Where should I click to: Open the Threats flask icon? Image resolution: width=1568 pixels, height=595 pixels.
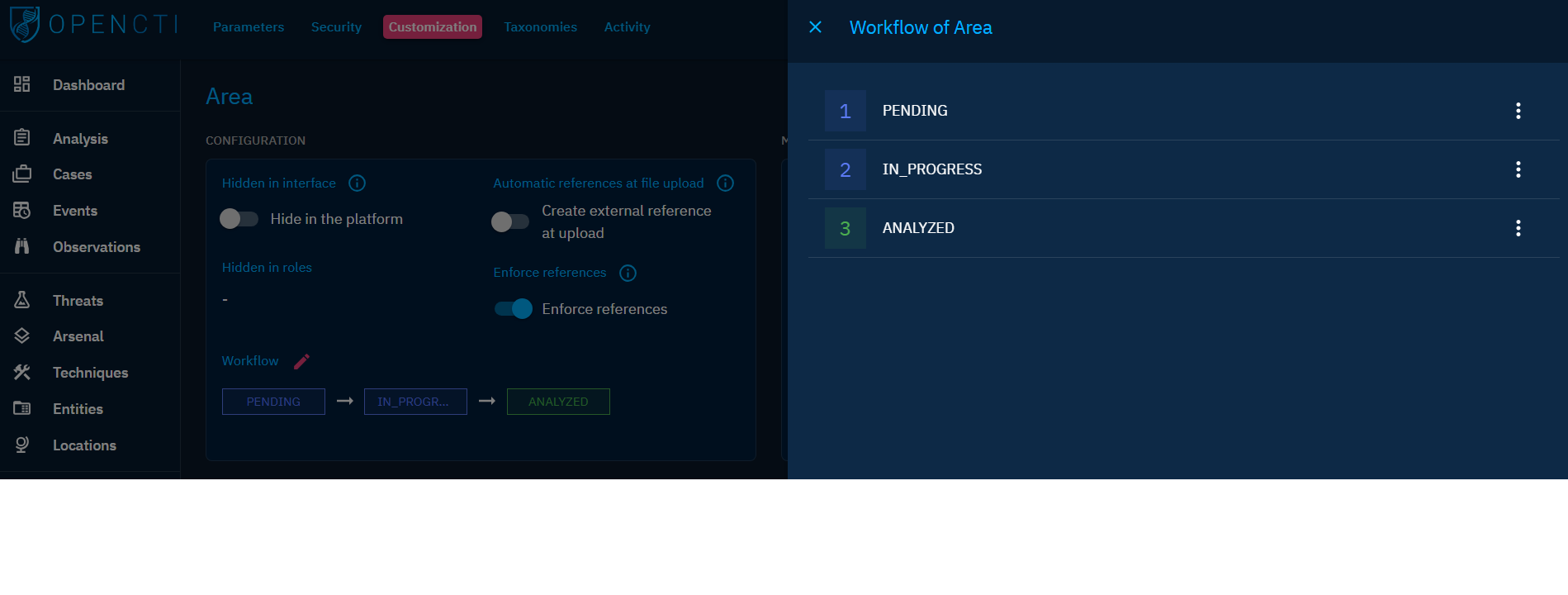(x=22, y=300)
